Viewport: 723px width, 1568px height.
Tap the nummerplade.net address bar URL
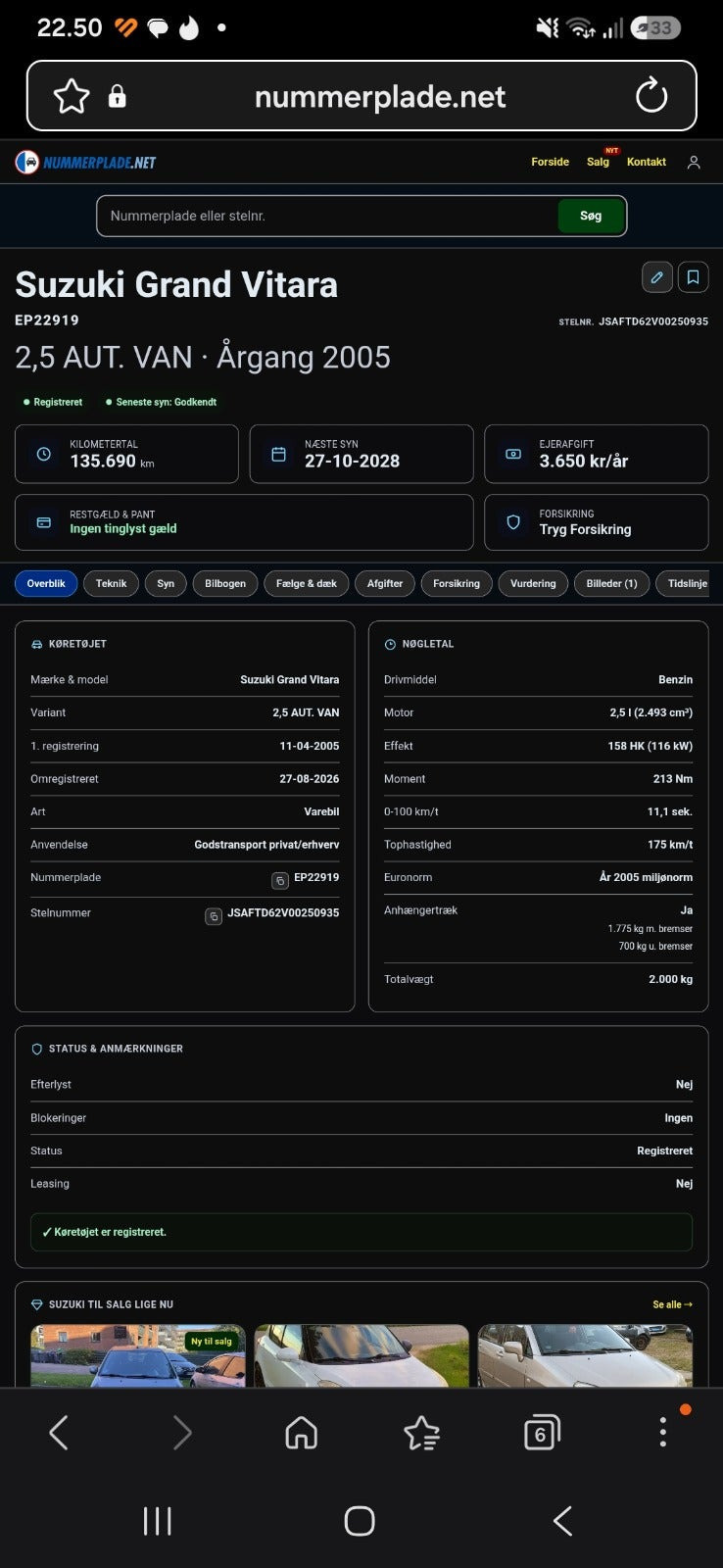380,96
